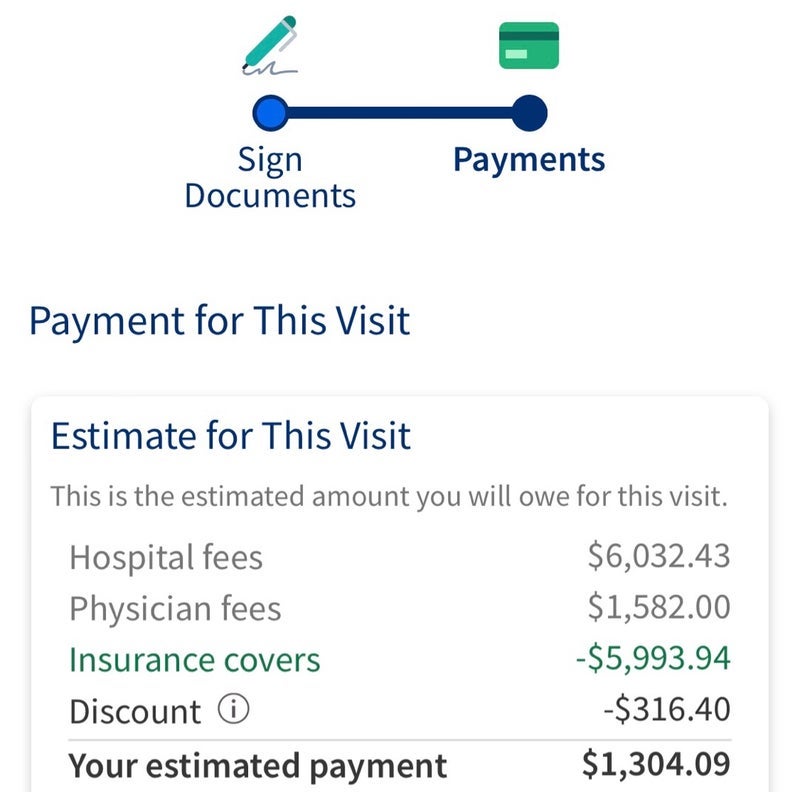This screenshot has width=800, height=792.
Task: Select the Hospital fees label
Action: (x=166, y=557)
